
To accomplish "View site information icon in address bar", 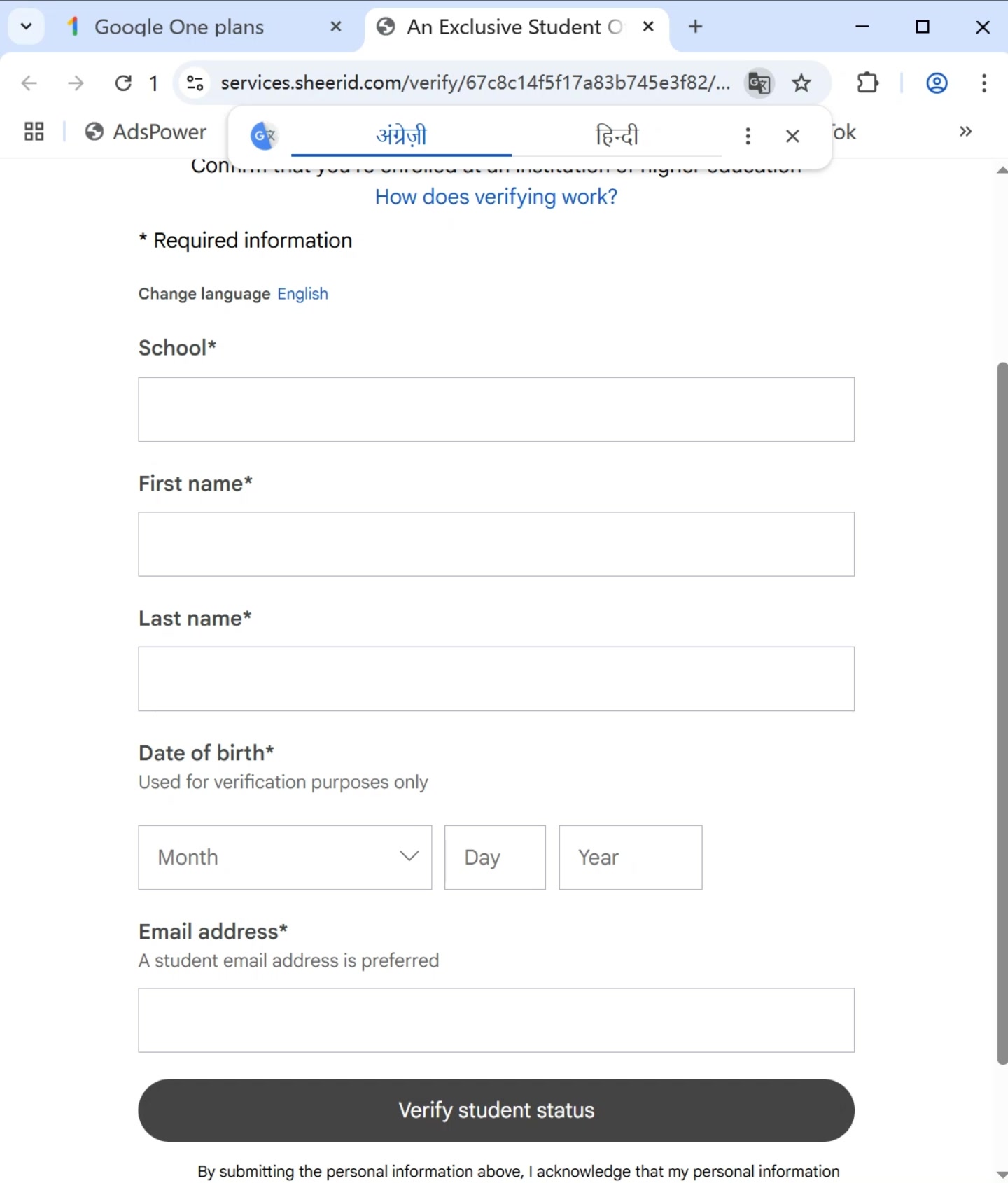I will [x=195, y=83].
